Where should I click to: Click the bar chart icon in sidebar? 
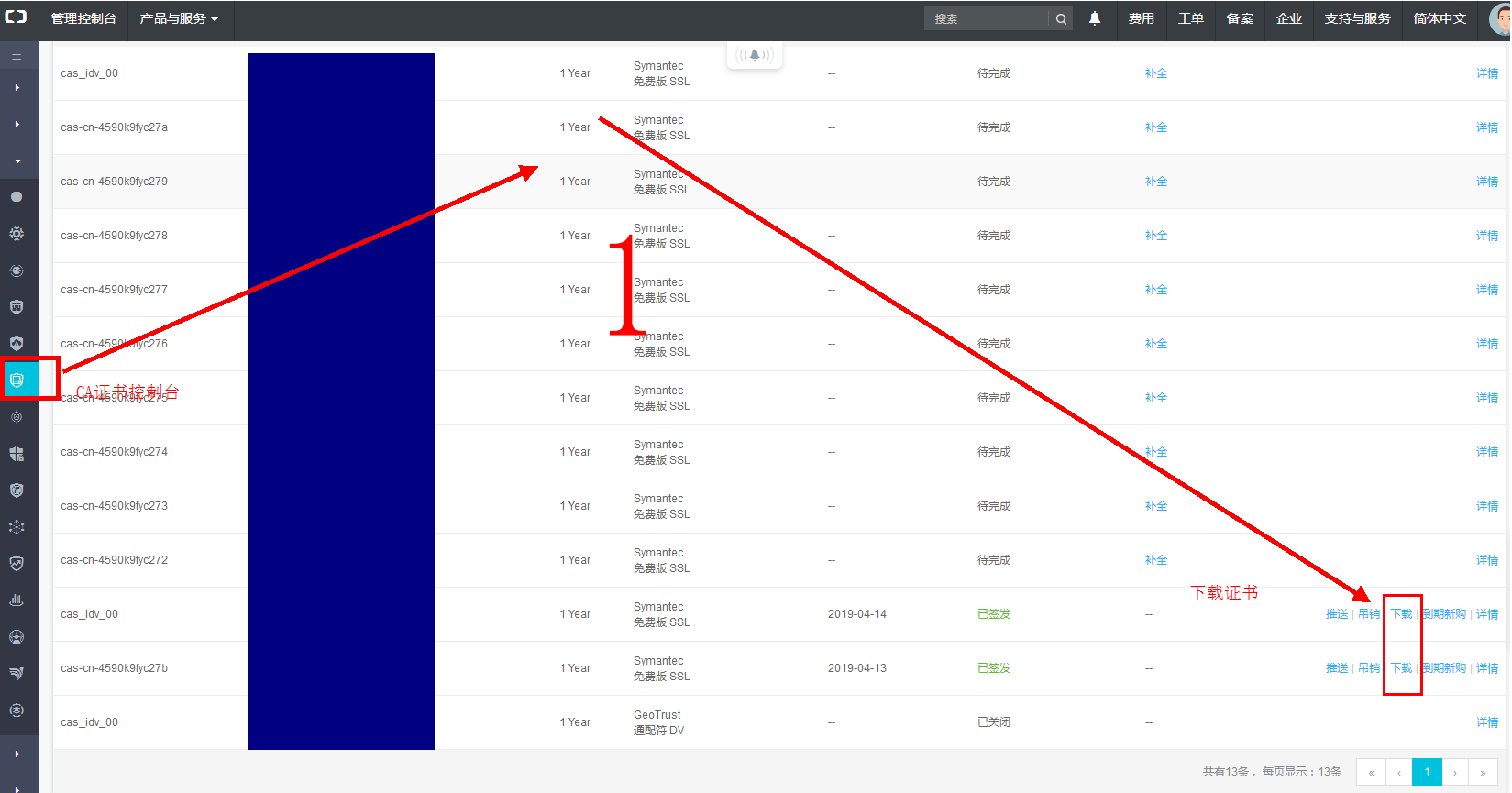pos(17,600)
